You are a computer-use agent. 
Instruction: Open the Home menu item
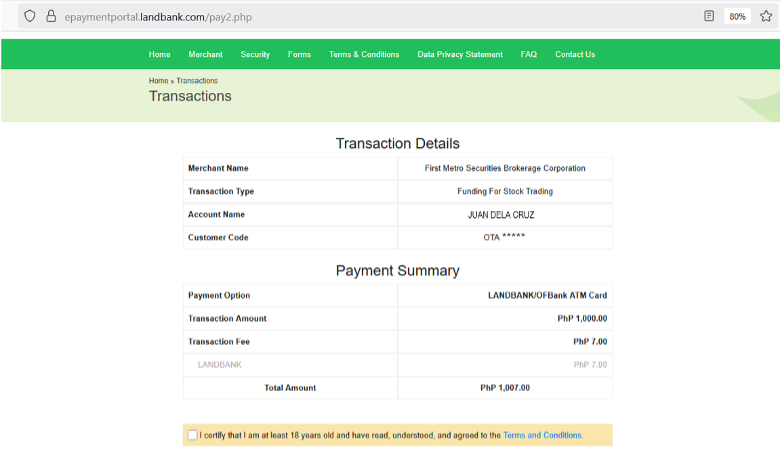click(x=159, y=54)
